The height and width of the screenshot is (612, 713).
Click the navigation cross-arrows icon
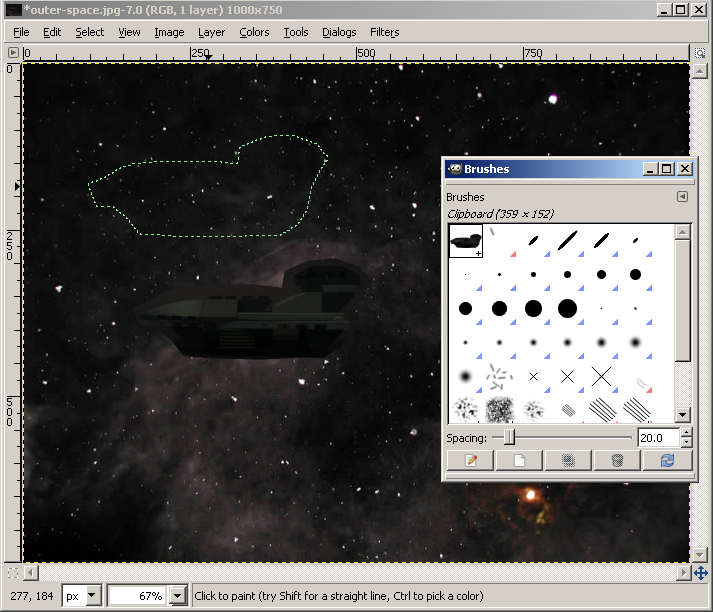tap(700, 572)
